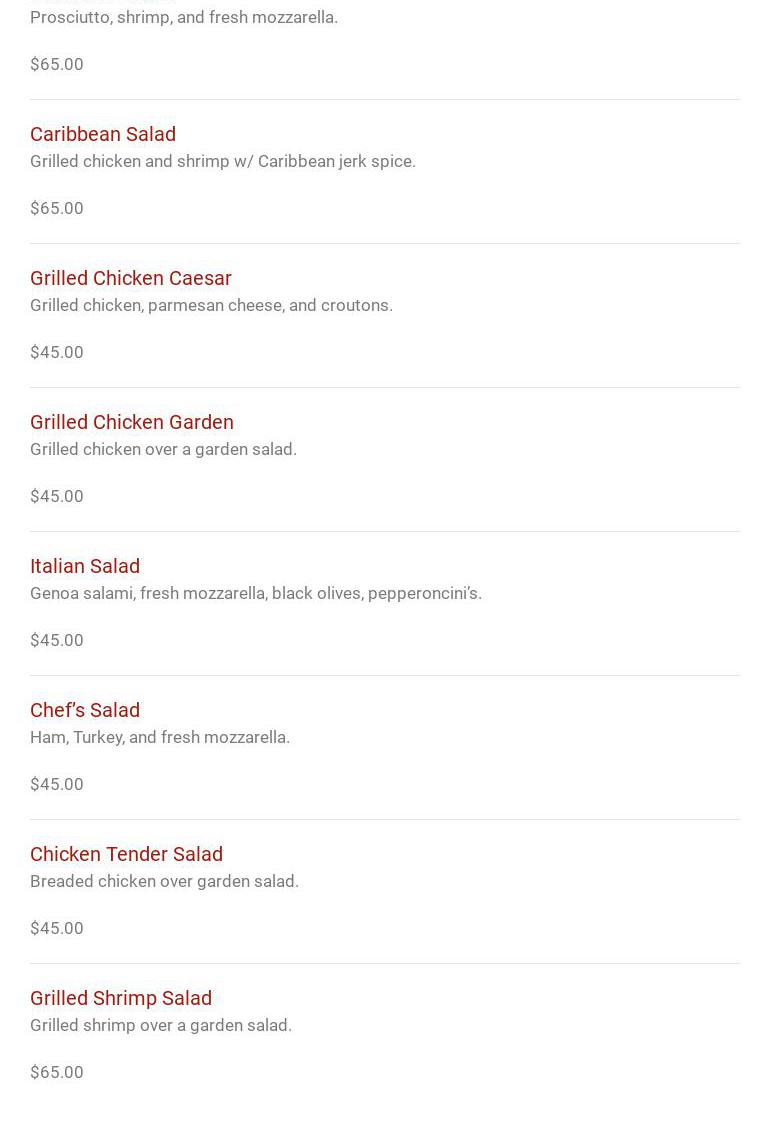
Task: Click the $65.00 price under Caribbean Salad
Action: coord(57,208)
